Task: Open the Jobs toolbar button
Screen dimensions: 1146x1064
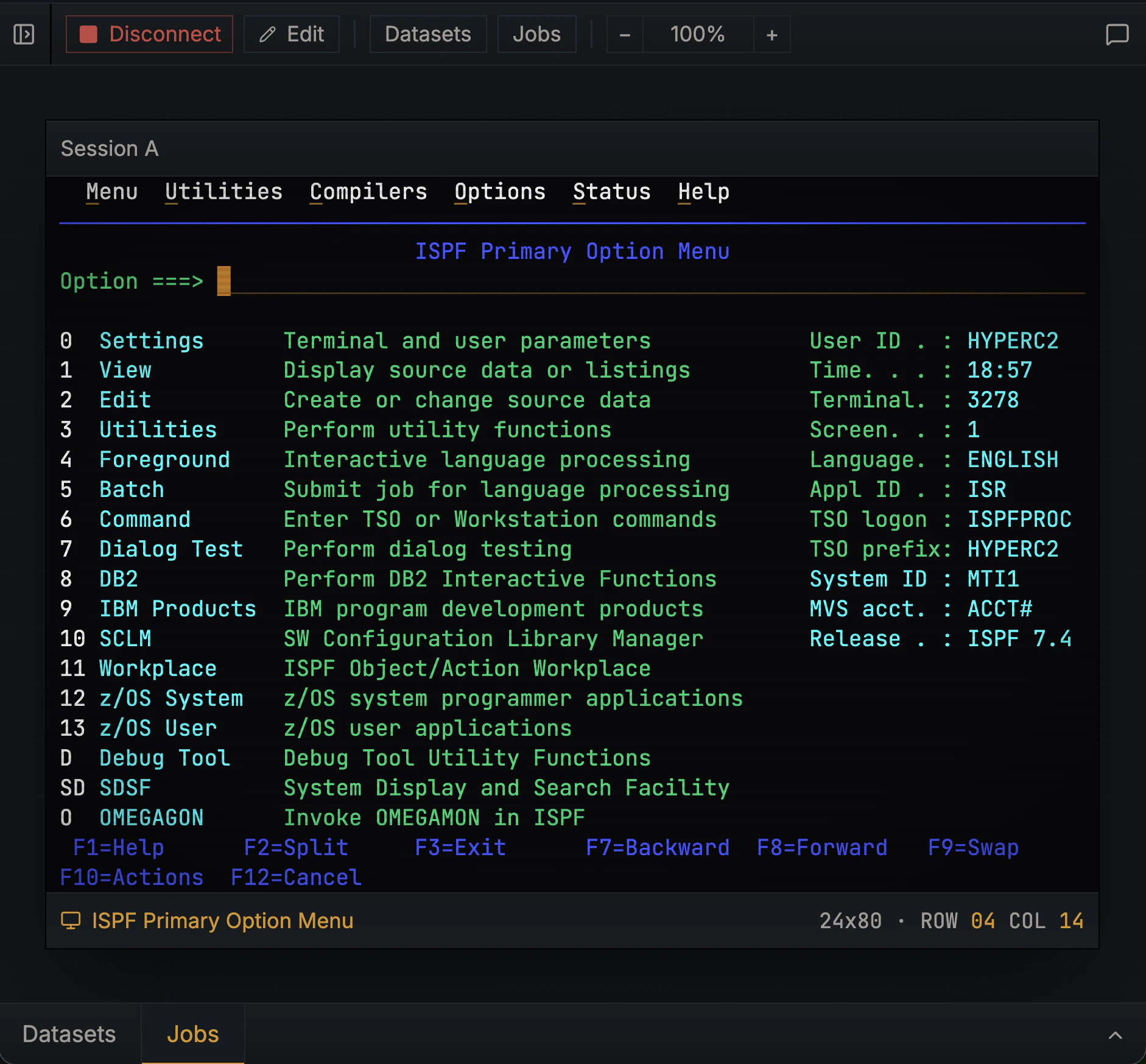Action: 536,34
